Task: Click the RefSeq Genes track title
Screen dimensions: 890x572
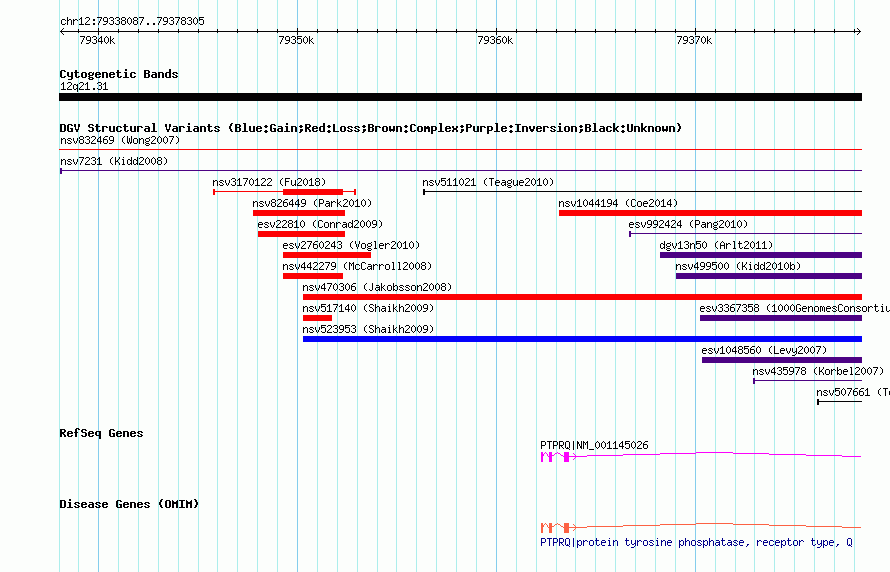Action: click(101, 433)
